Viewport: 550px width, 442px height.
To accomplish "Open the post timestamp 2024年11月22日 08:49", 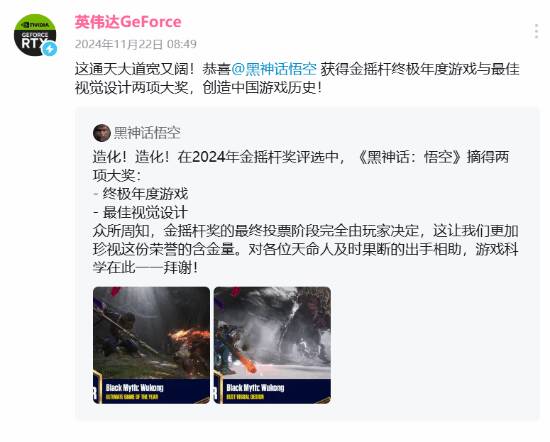I will click(135, 44).
